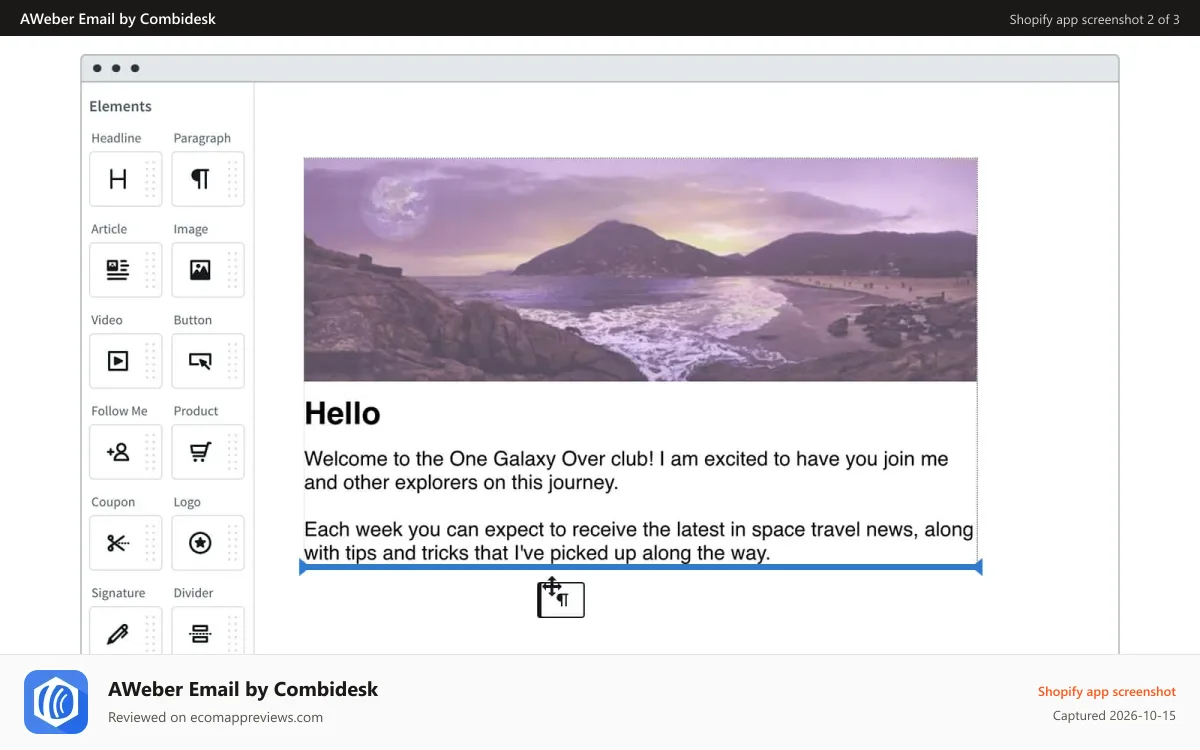Click the 'Each week you can expect' paragraph

[x=639, y=541]
